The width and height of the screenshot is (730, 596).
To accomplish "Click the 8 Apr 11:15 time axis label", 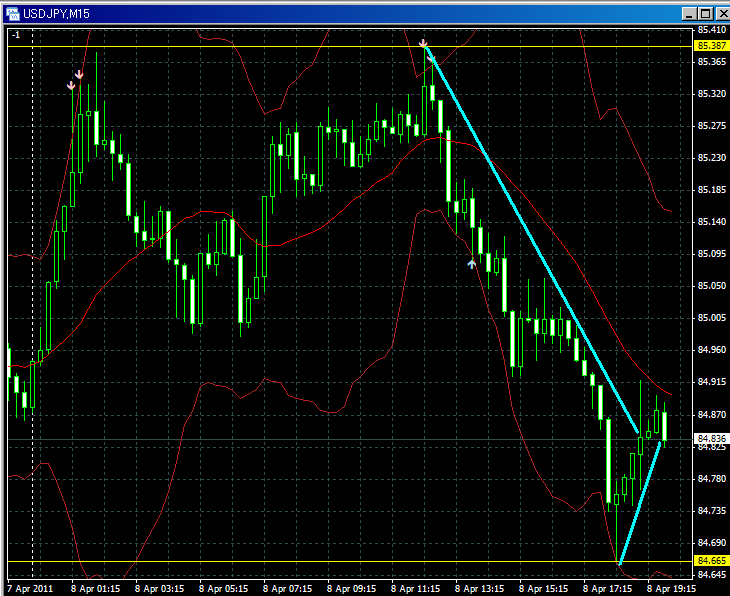I will (x=417, y=589).
